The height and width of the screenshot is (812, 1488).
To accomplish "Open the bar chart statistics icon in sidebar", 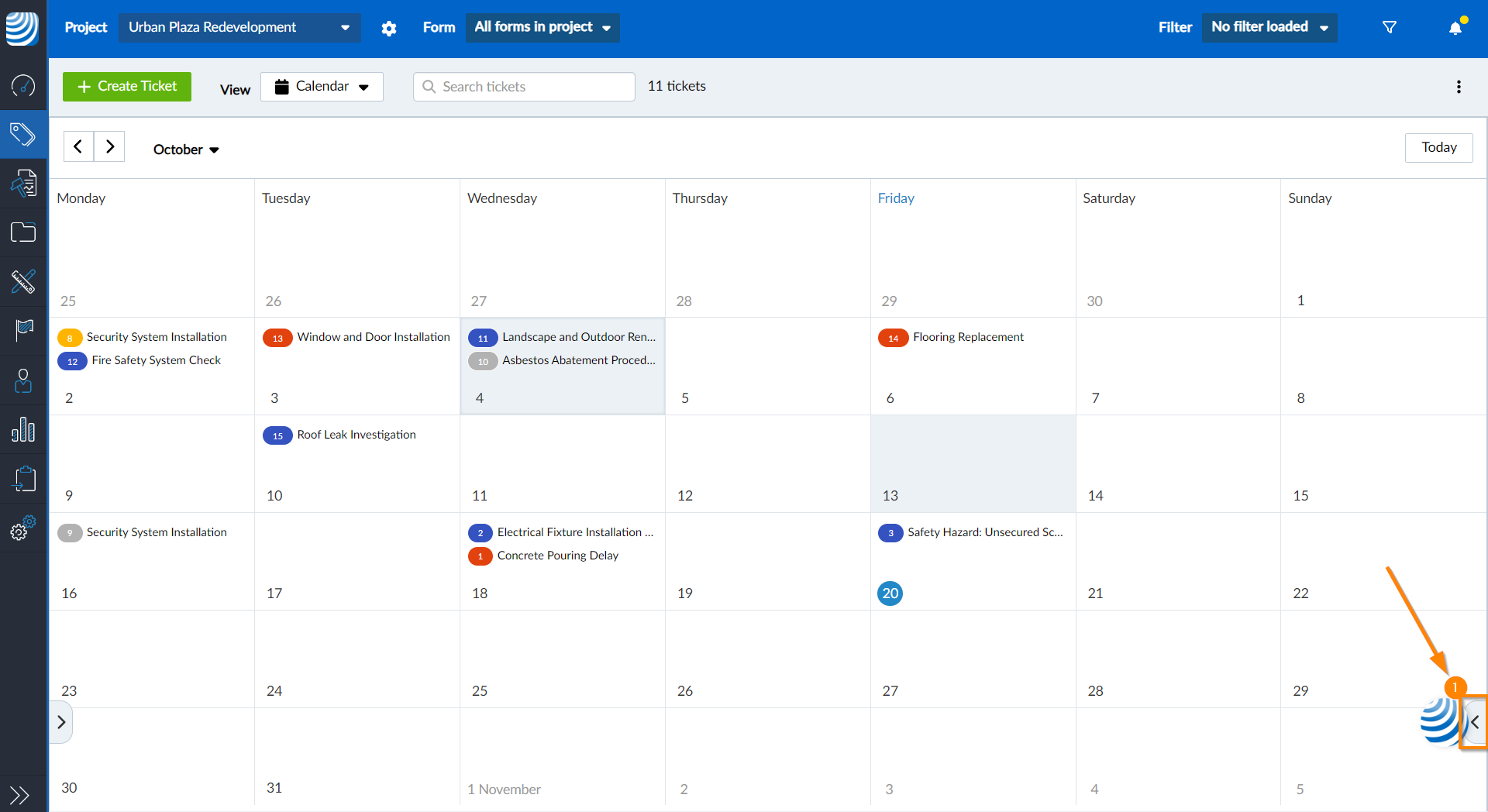I will coord(23,430).
